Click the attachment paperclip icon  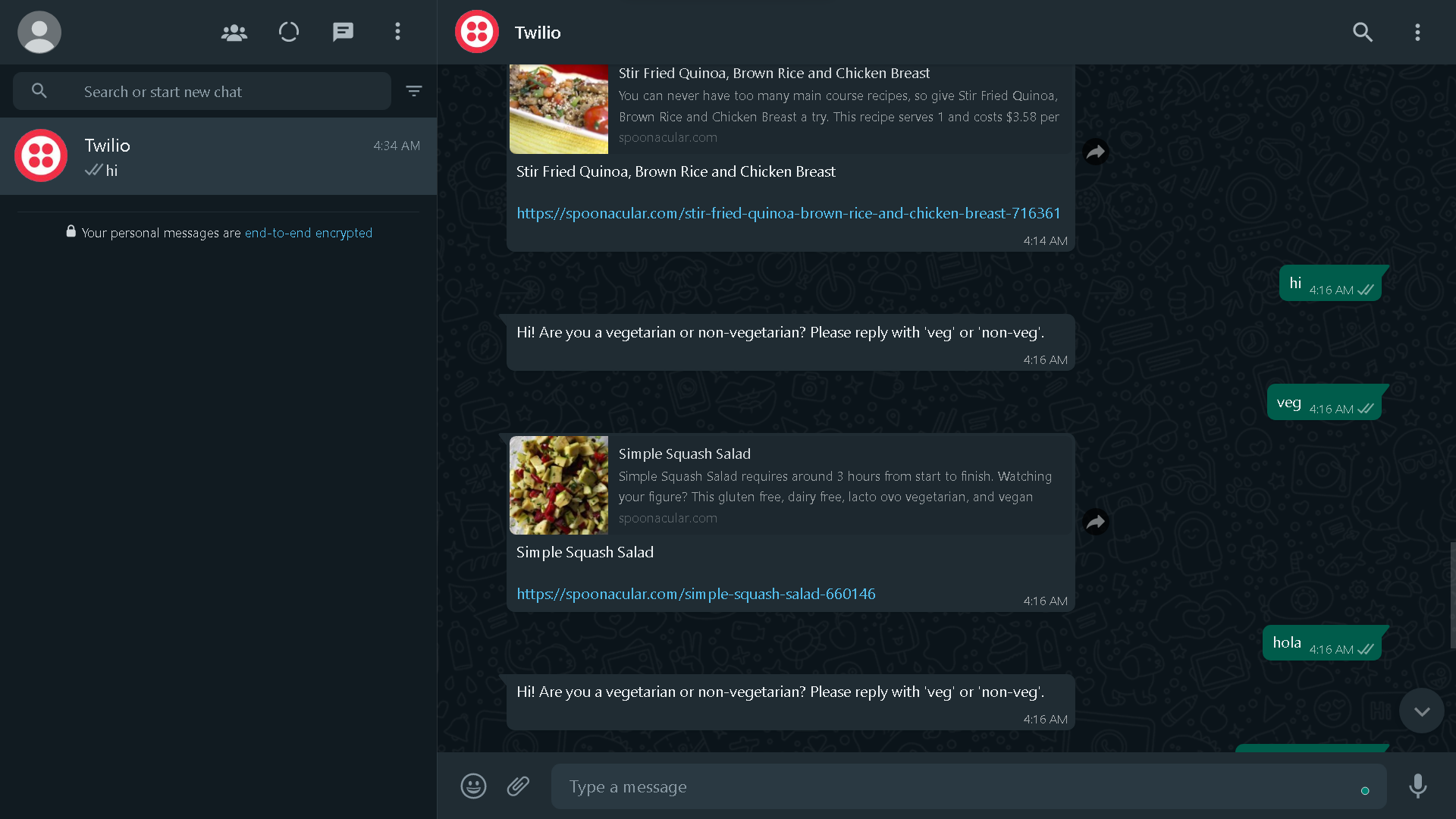tap(518, 786)
